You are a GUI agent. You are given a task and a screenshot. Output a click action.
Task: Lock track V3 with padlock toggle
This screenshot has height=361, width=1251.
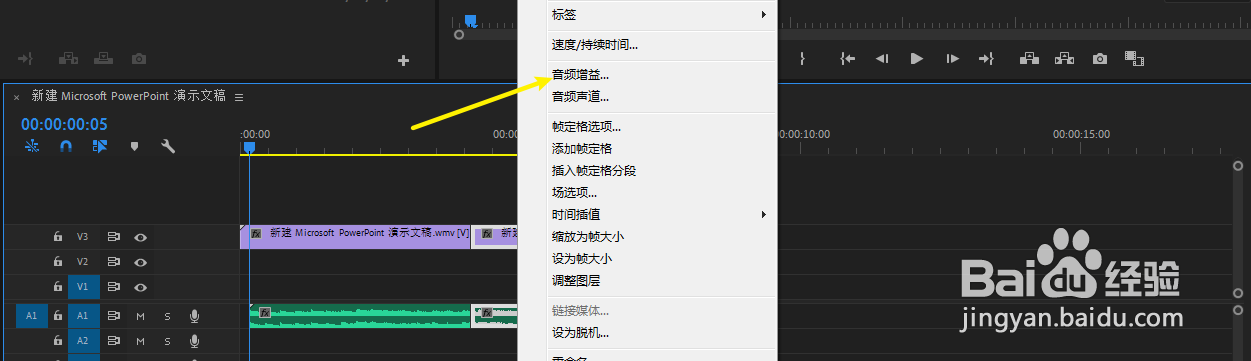(58, 237)
